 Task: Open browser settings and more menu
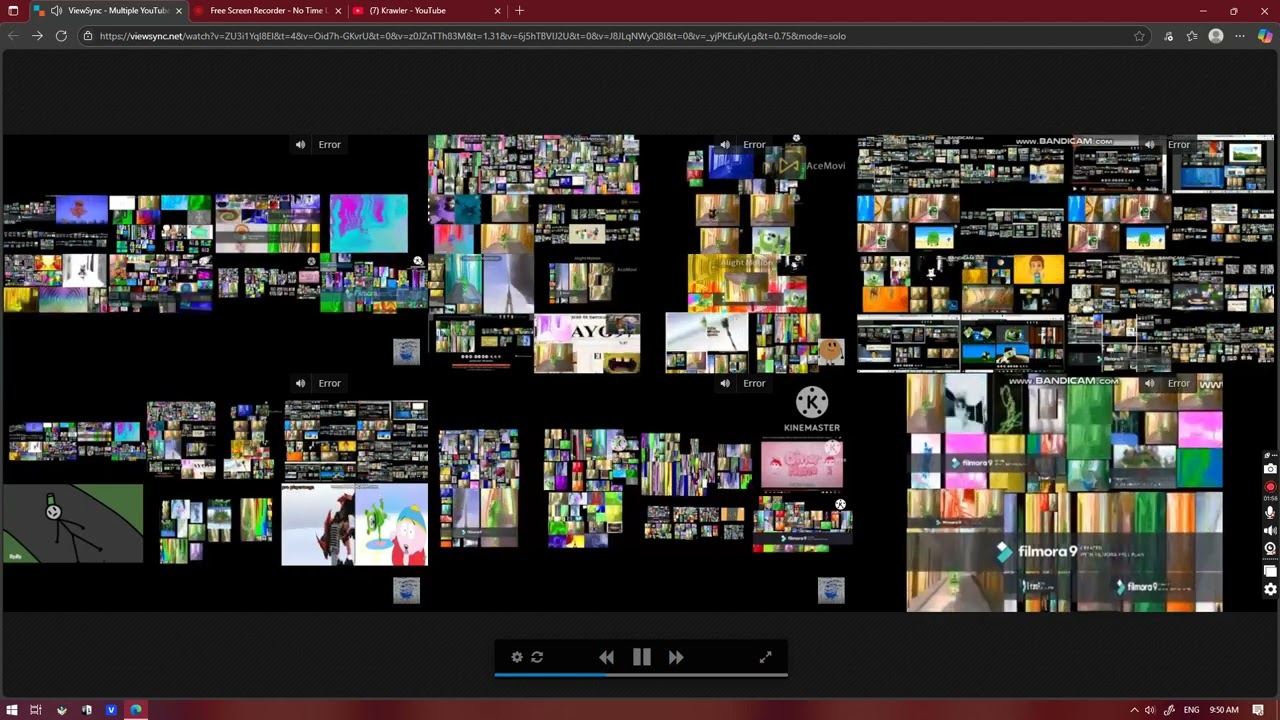point(1240,36)
